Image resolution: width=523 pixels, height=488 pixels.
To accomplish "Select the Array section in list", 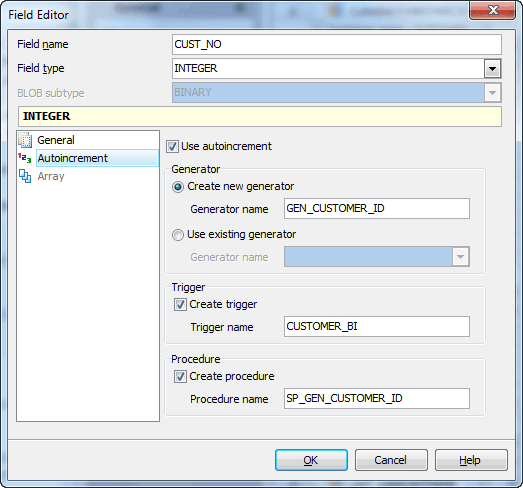I will click(x=51, y=176).
